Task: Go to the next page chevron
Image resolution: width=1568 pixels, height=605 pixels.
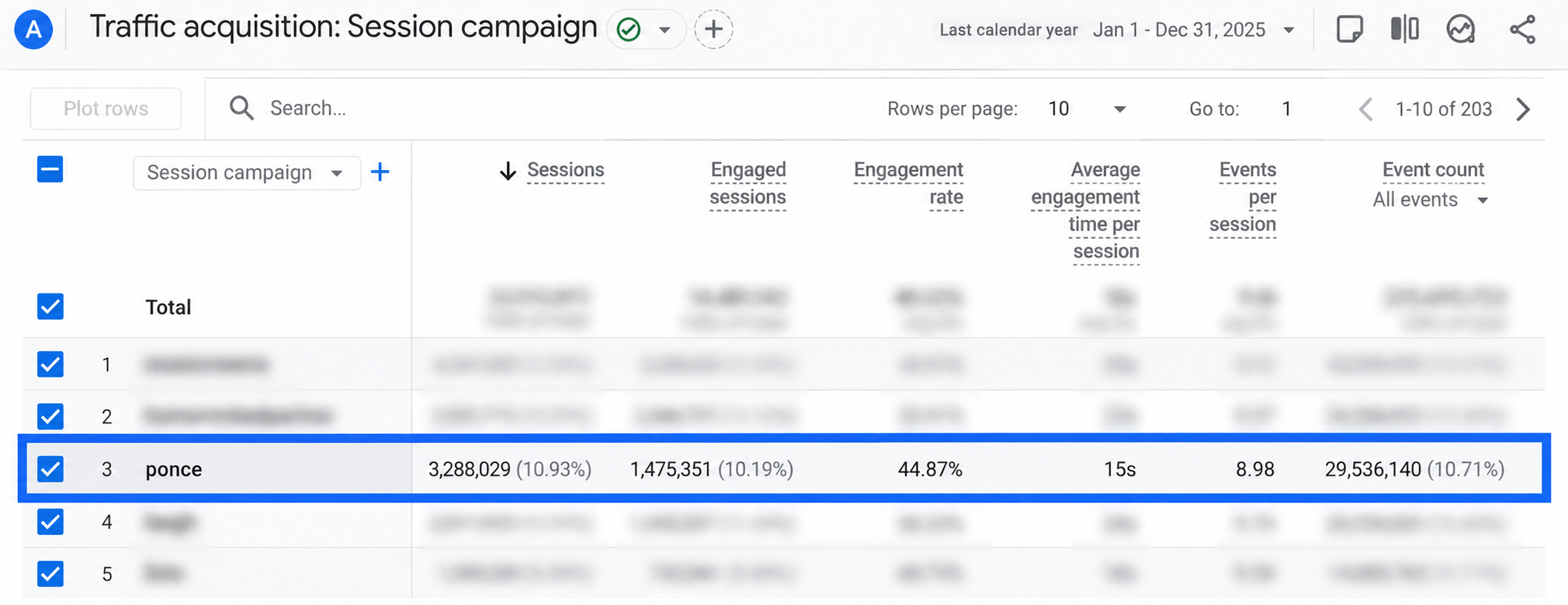Action: (1523, 109)
